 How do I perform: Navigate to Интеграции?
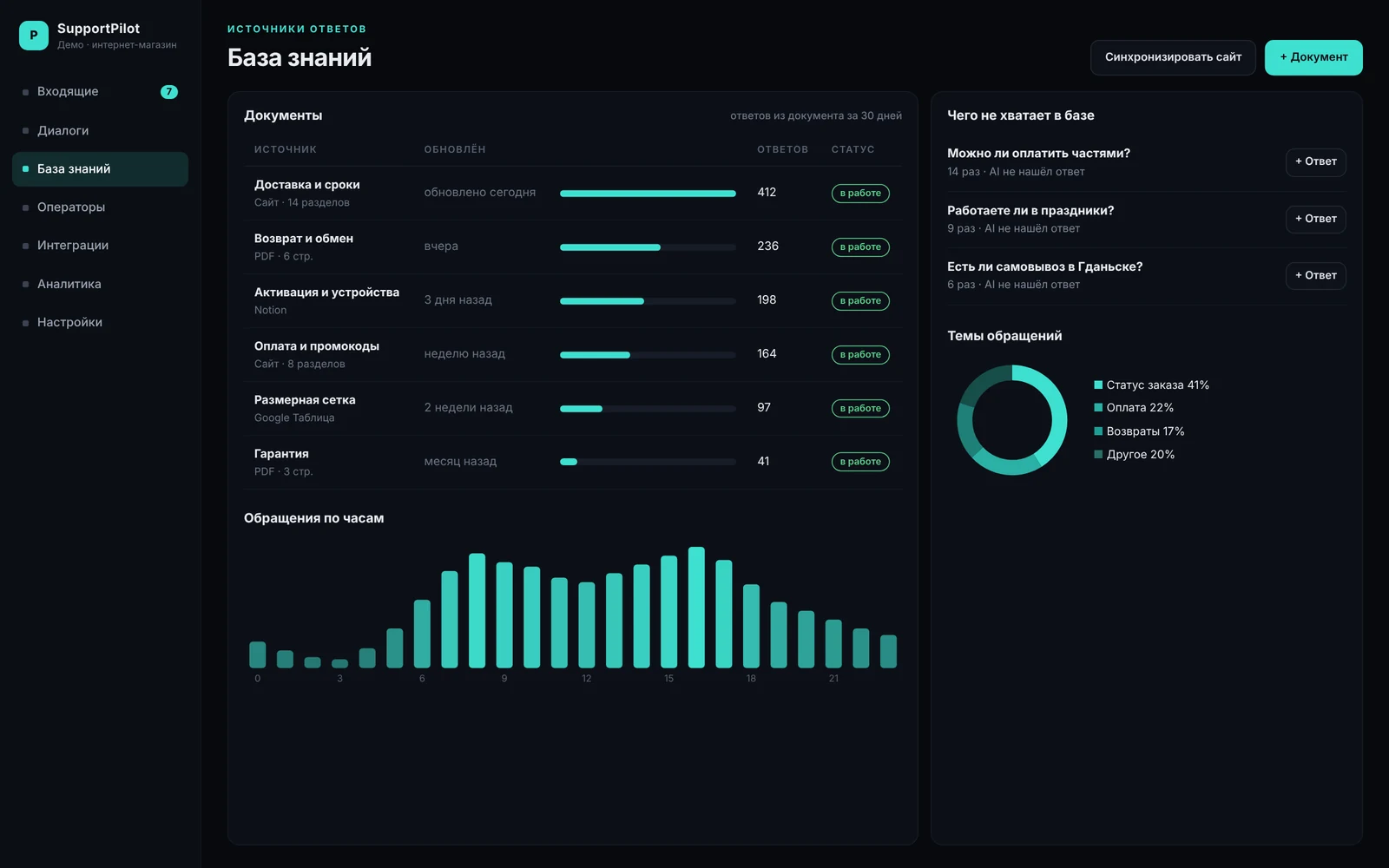tap(100, 246)
